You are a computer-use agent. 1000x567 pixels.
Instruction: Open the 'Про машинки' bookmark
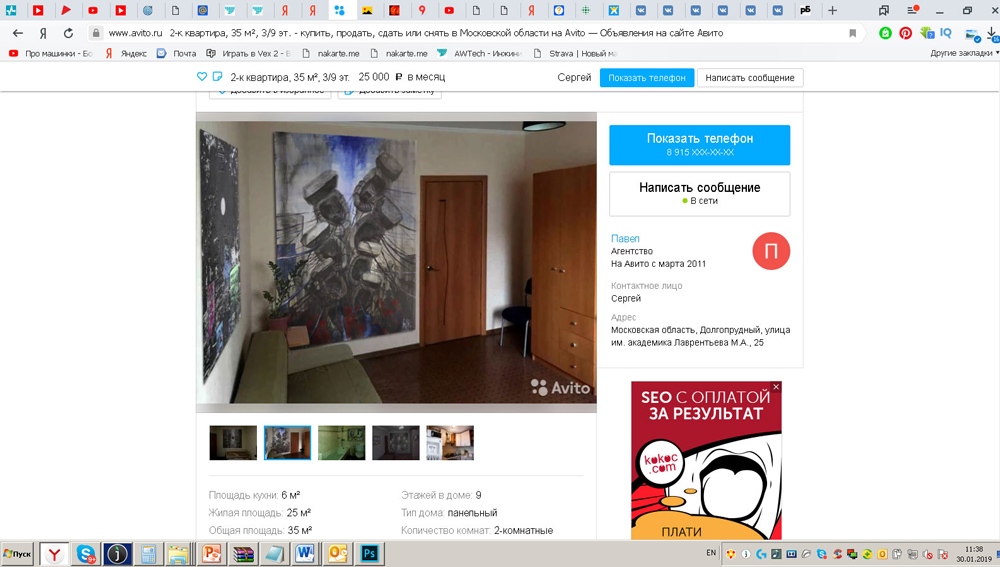pyautogui.click(x=51, y=54)
